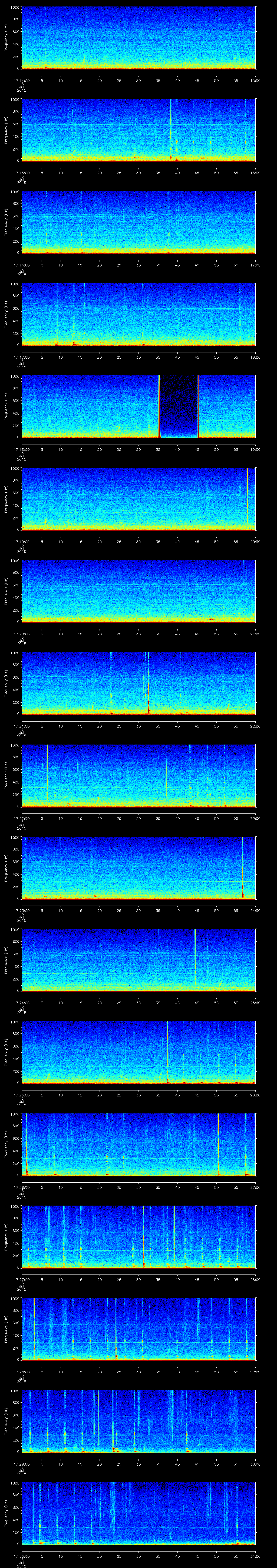
Task: Click the 35 second tick under 17:18:00 panel
Action: (158, 449)
